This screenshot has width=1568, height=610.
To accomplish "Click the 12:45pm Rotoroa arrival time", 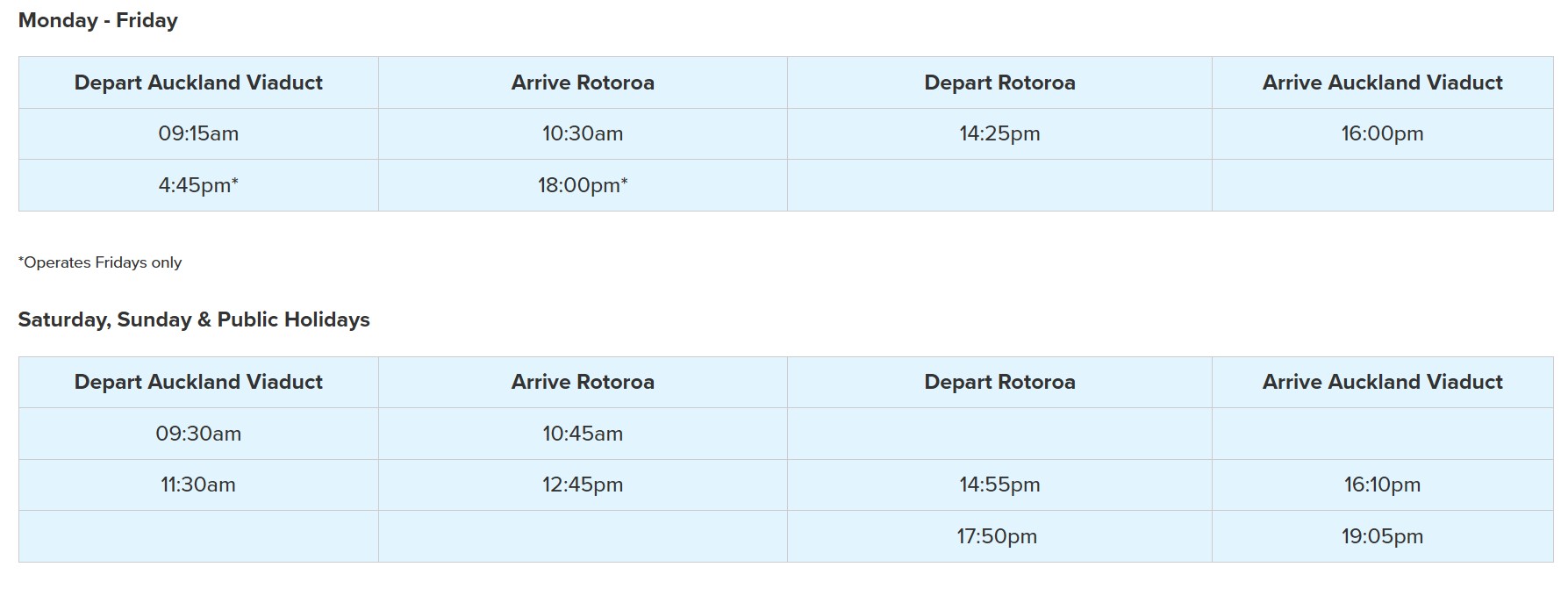I will pyautogui.click(x=583, y=484).
